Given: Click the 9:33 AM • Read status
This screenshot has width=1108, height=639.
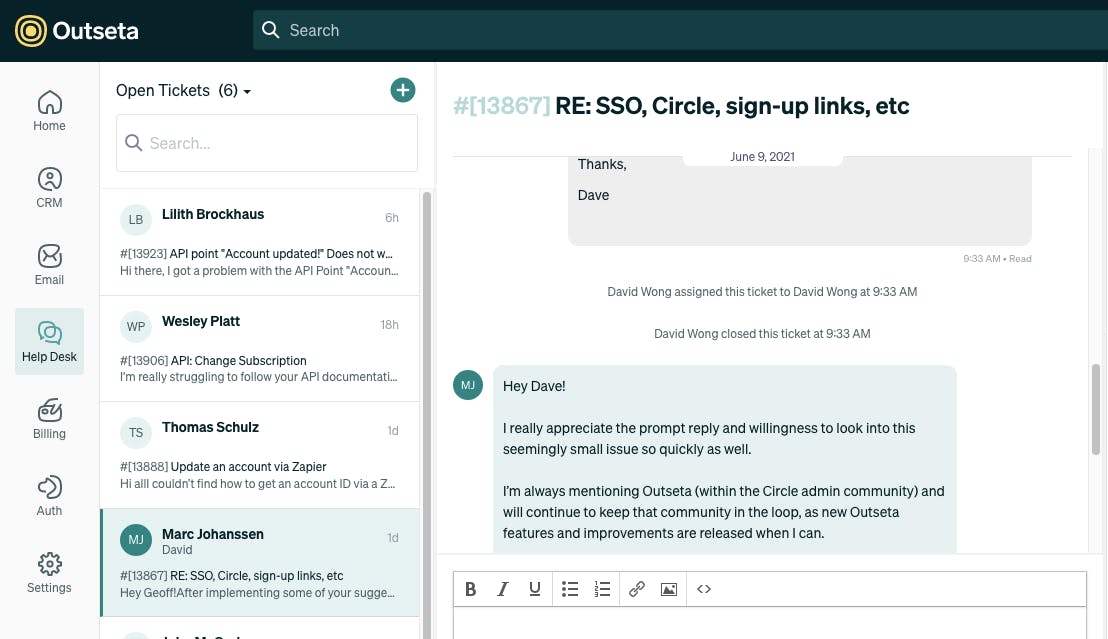Looking at the screenshot, I should [x=997, y=259].
